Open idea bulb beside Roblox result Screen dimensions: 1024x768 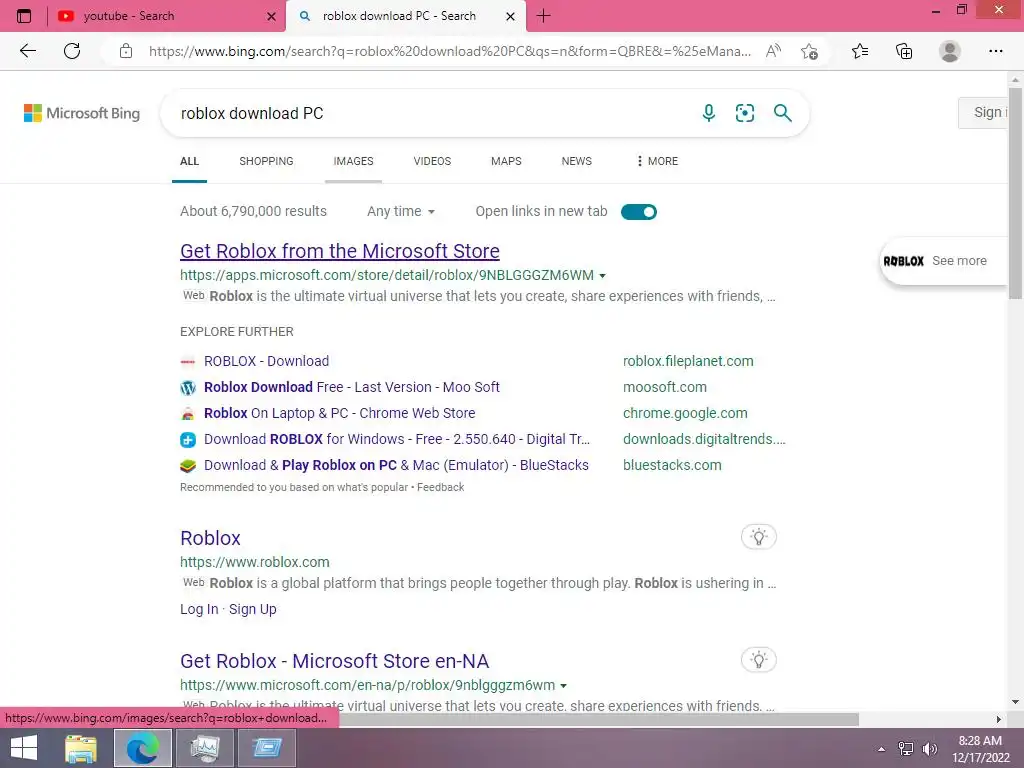click(x=759, y=537)
